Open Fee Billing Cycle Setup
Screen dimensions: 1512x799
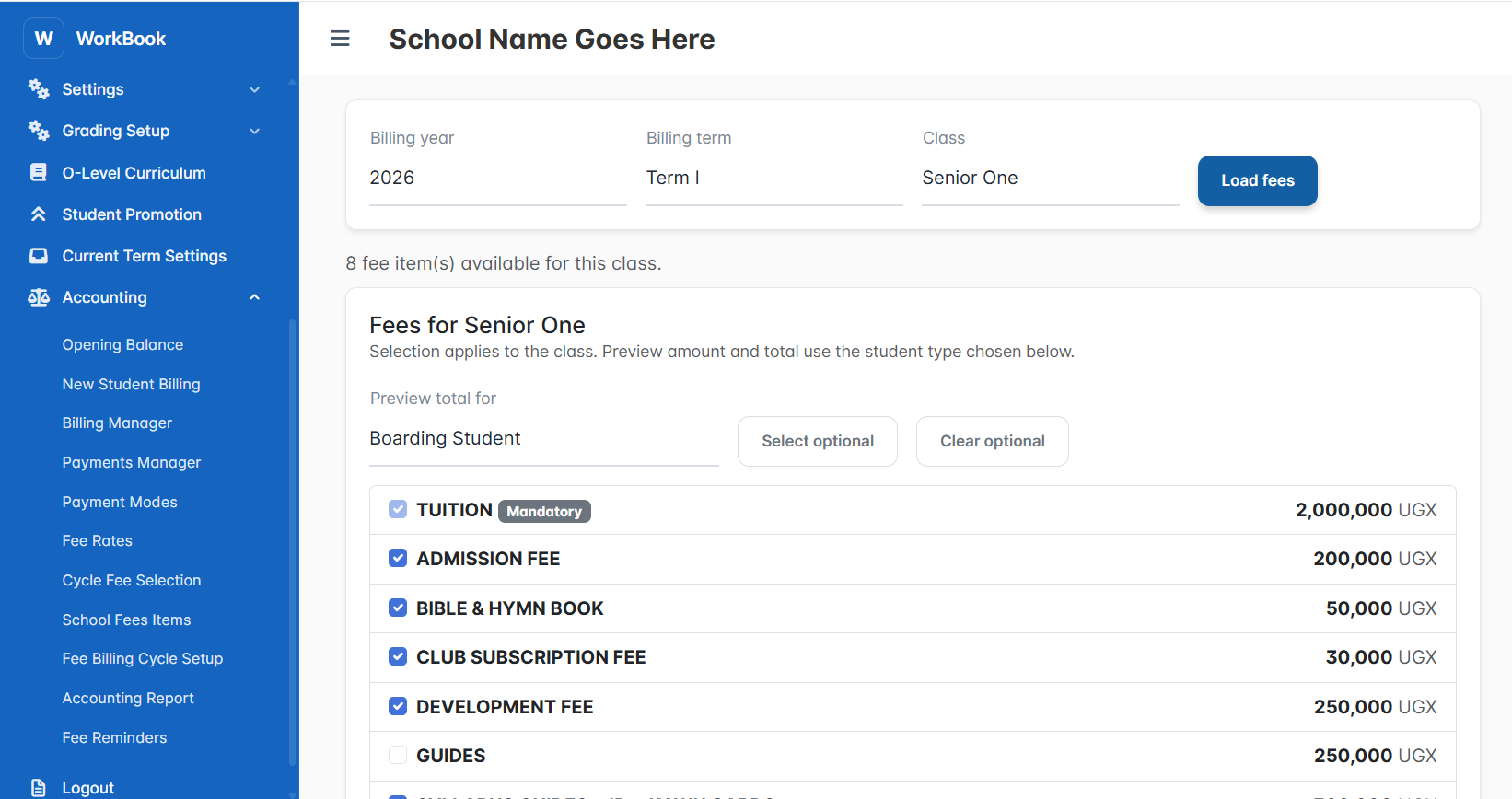[x=142, y=659]
